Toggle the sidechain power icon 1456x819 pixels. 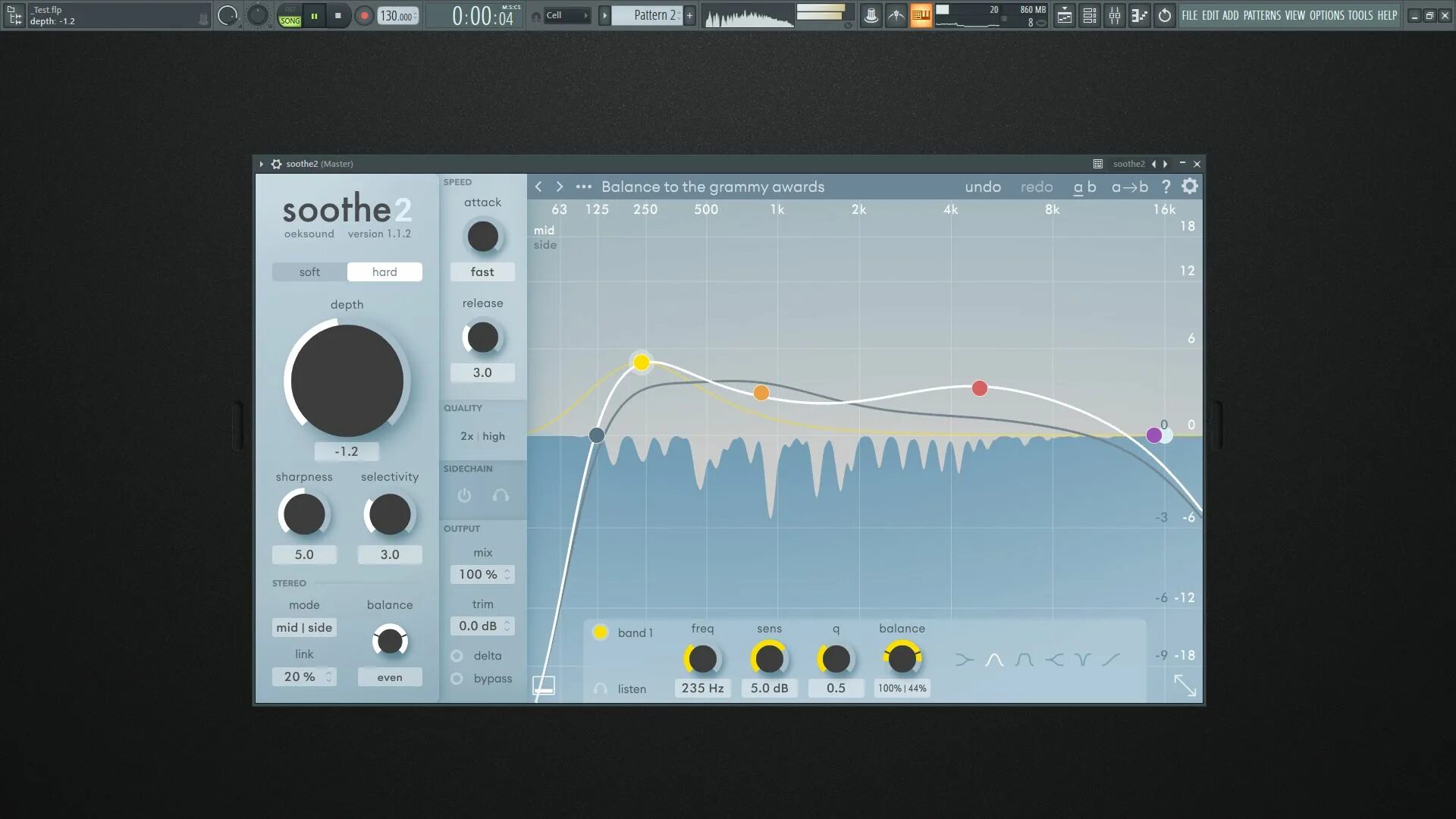[465, 495]
